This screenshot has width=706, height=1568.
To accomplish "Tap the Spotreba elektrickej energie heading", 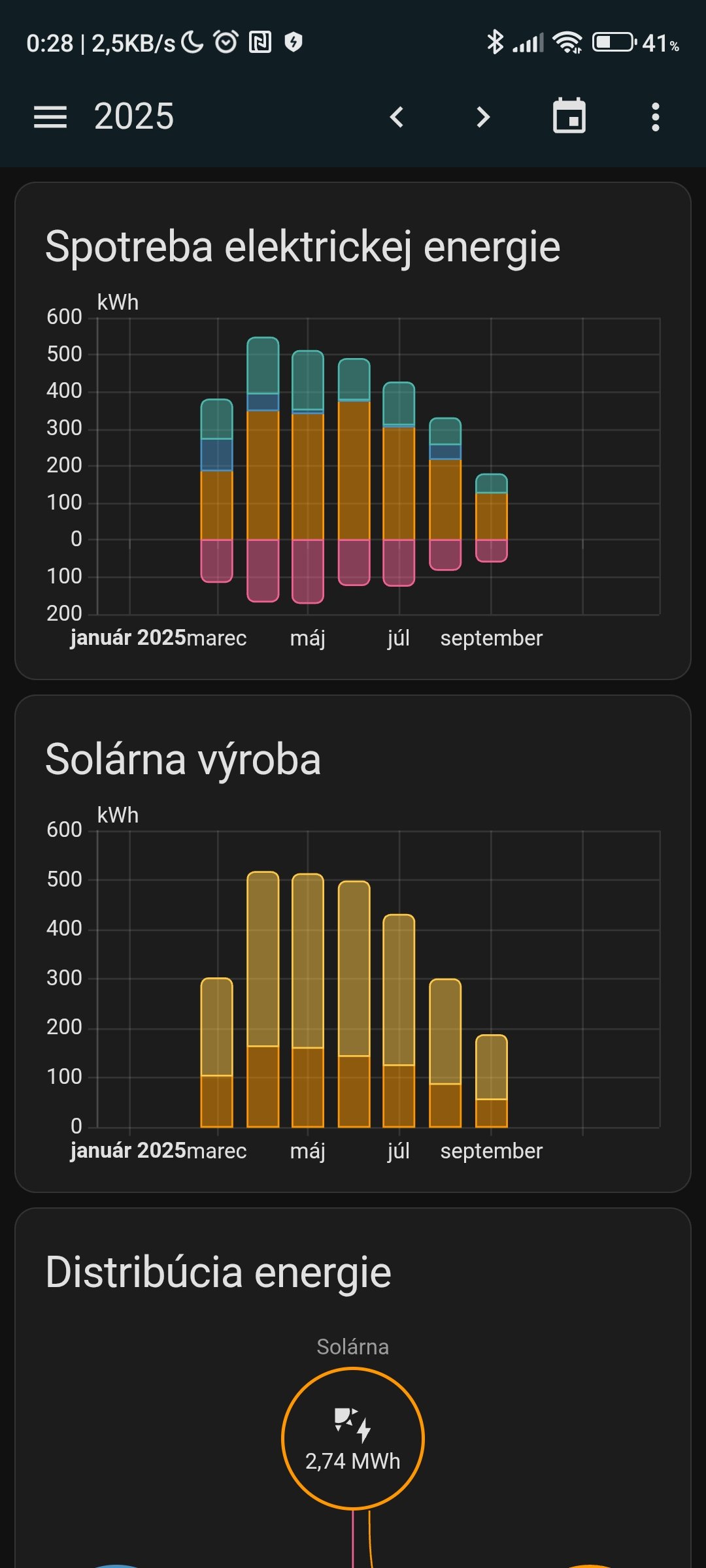I will [x=303, y=247].
